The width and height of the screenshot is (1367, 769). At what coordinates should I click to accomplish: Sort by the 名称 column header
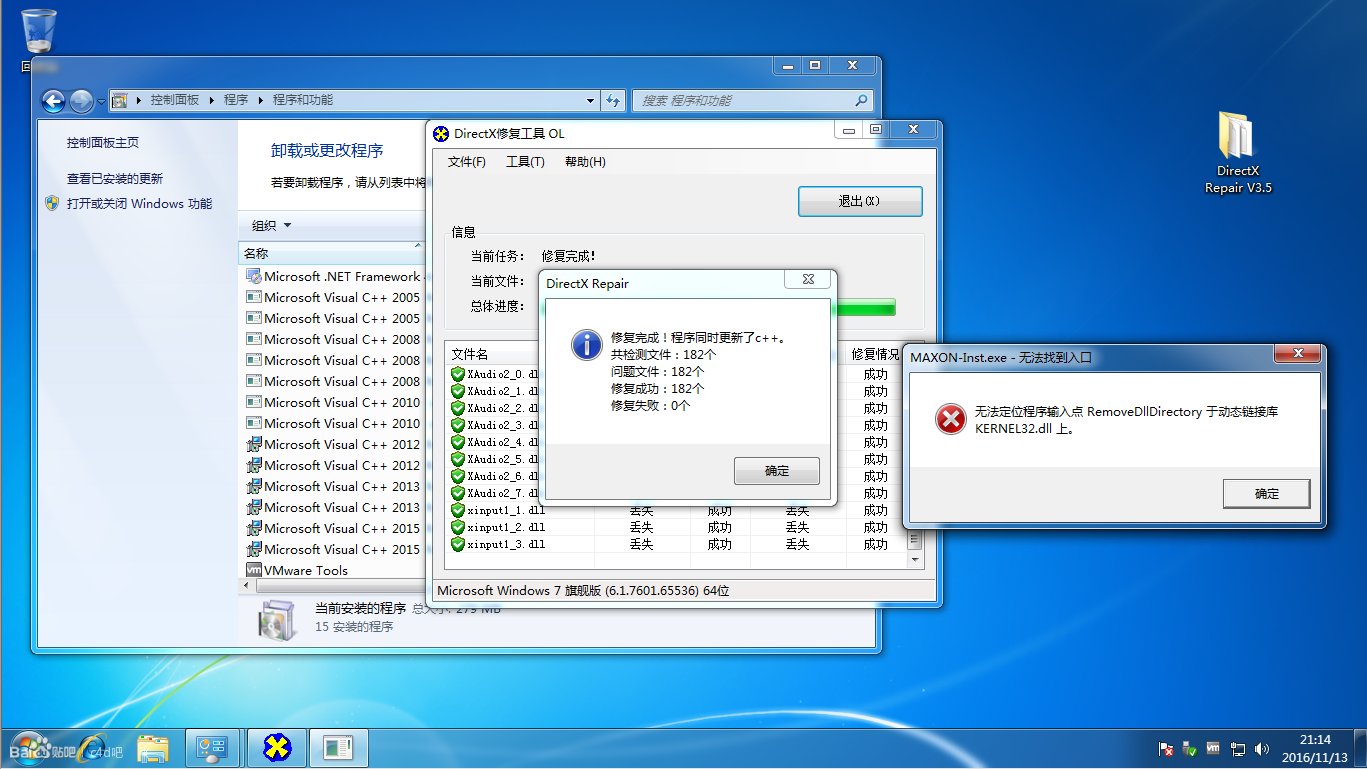pos(333,254)
